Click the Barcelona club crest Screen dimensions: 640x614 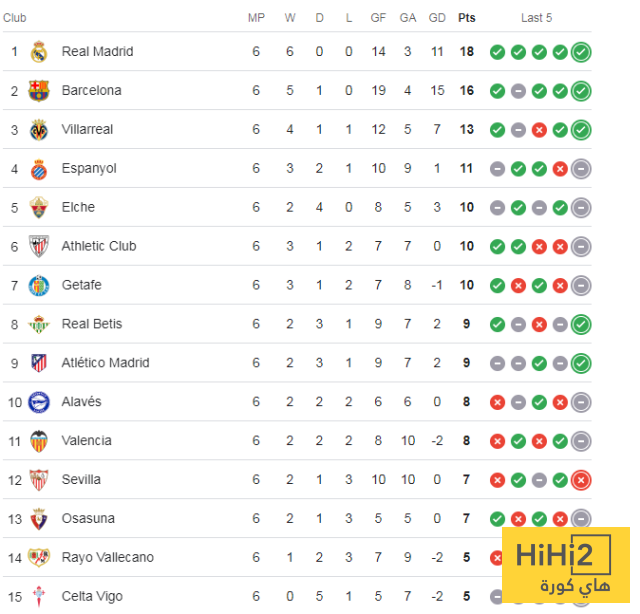point(39,91)
